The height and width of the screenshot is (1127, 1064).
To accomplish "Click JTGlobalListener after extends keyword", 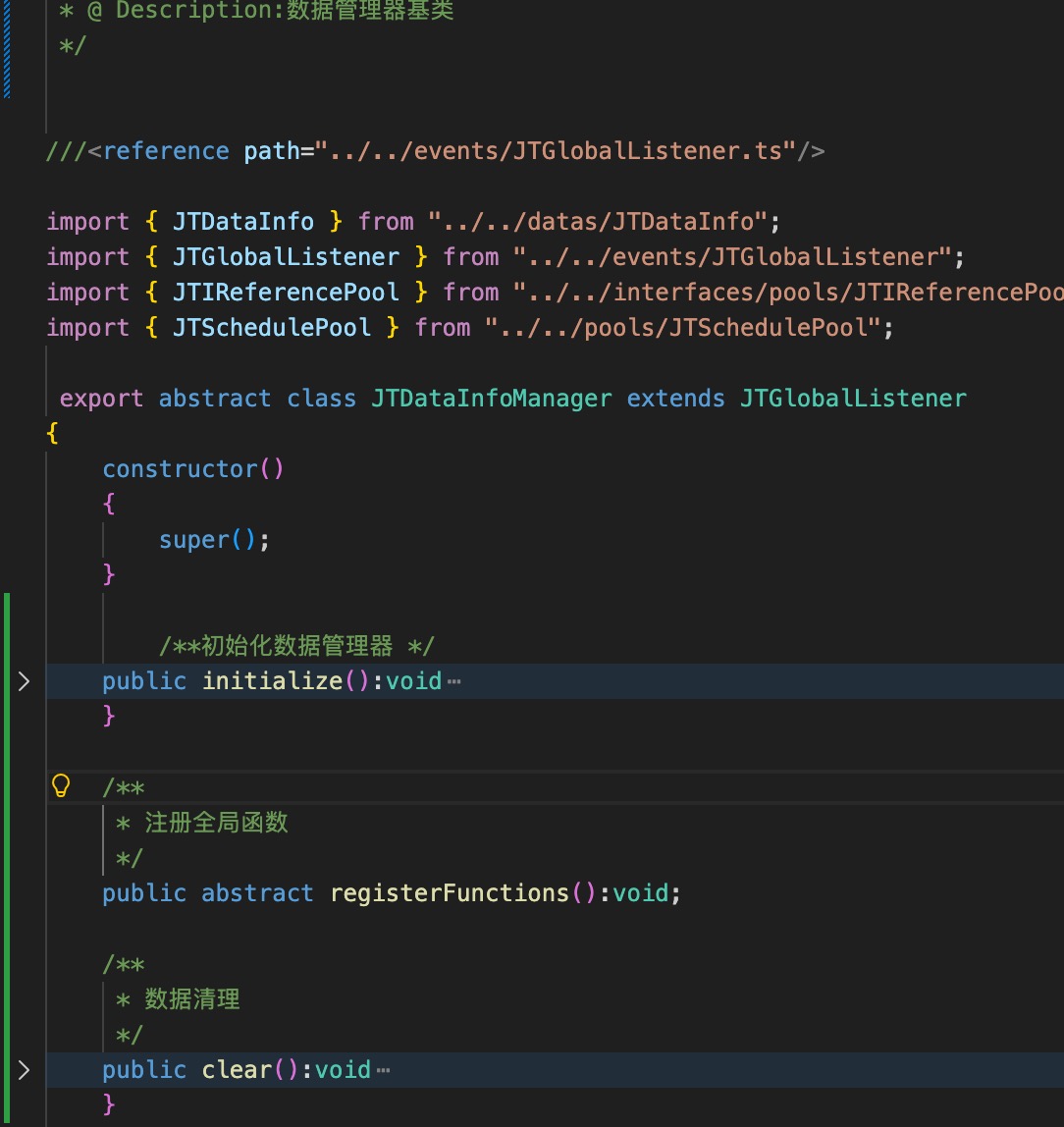I will point(854,399).
